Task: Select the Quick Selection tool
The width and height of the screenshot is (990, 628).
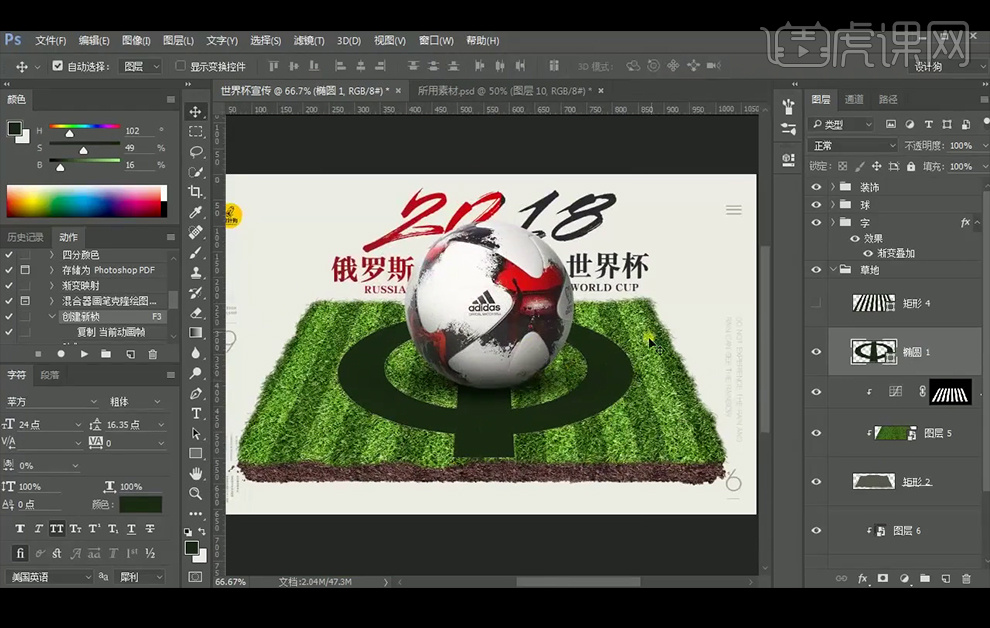Action: 196,172
